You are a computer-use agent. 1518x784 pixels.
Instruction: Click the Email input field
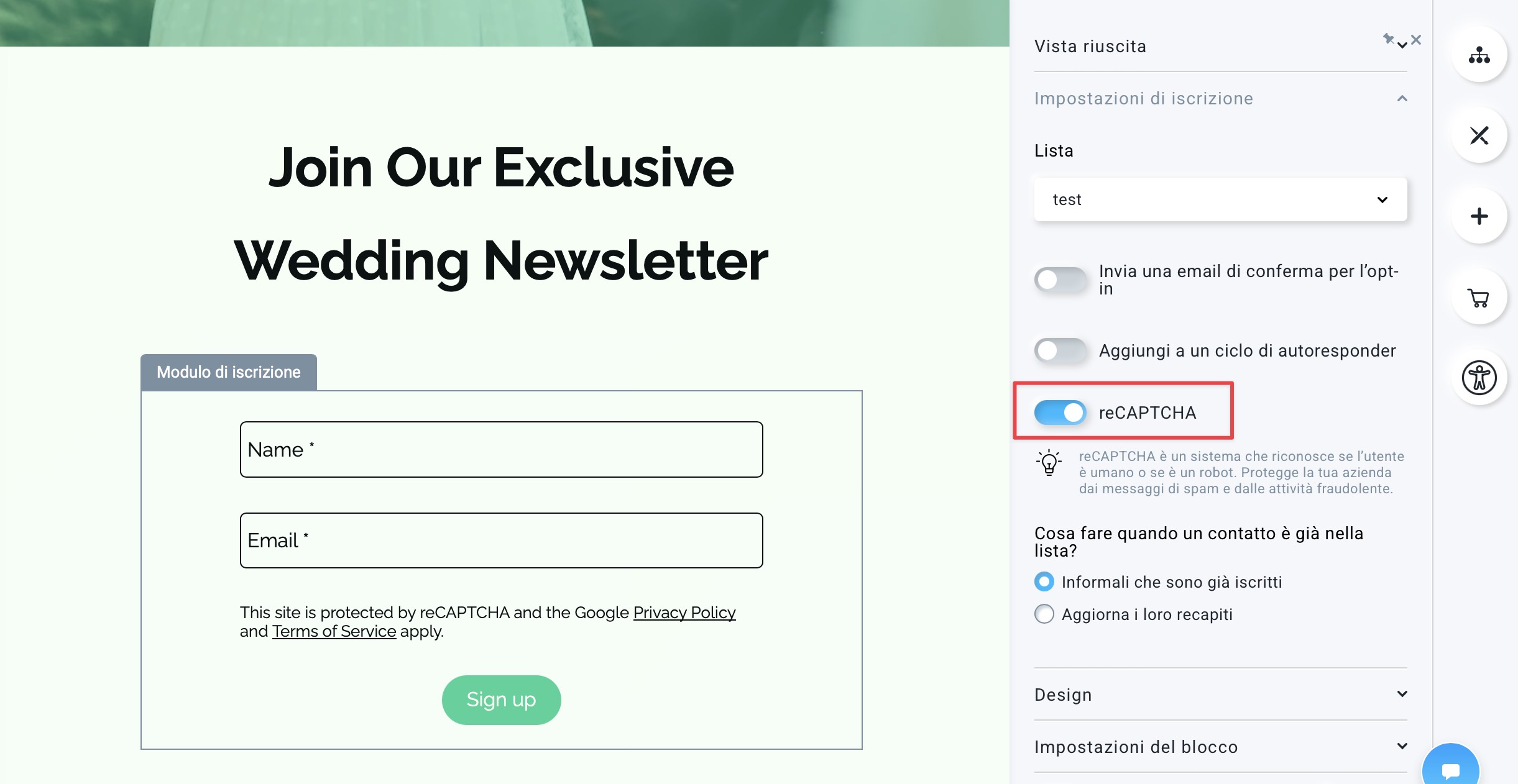pos(501,540)
